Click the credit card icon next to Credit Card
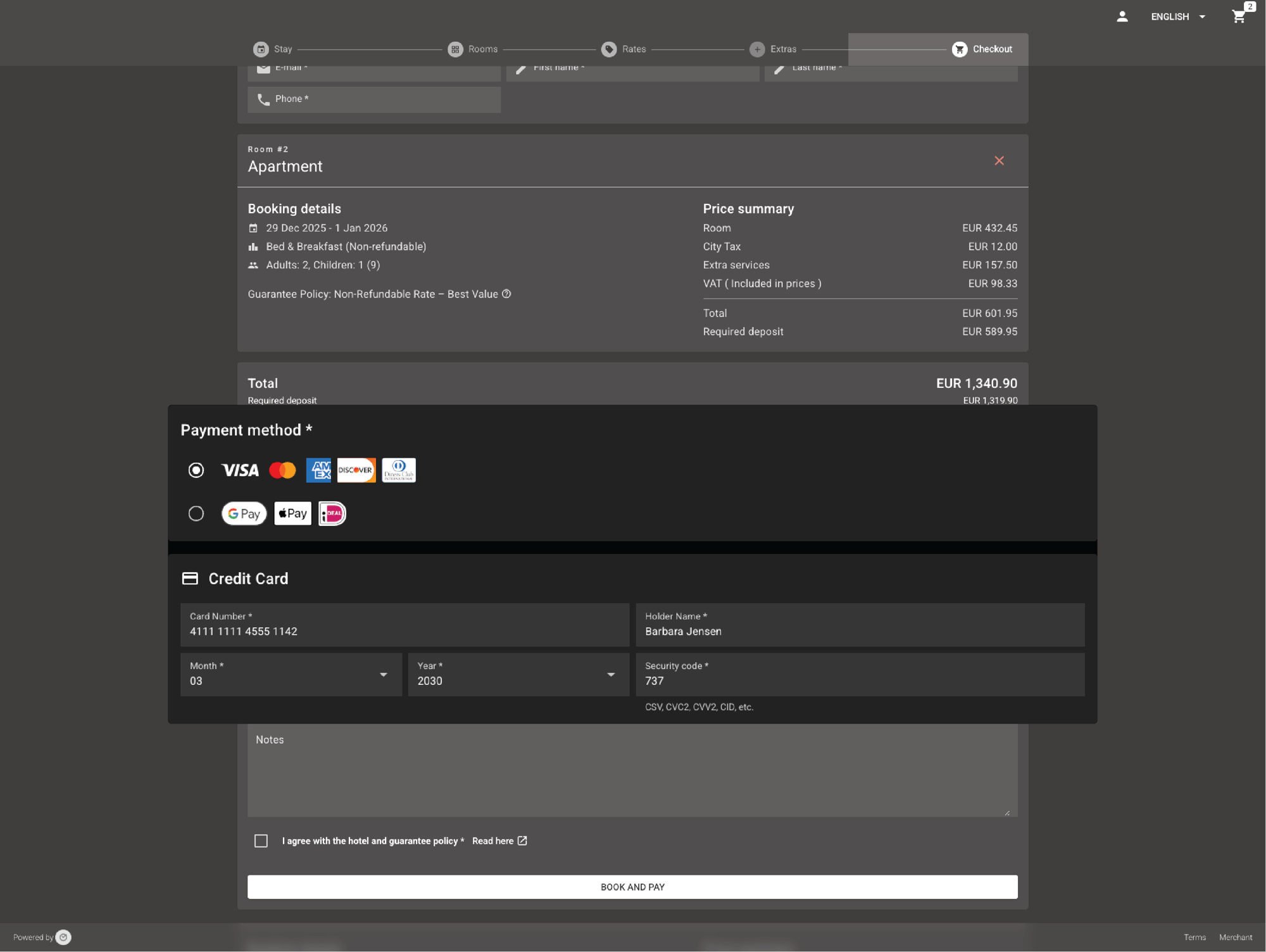1266x952 pixels. (x=190, y=578)
